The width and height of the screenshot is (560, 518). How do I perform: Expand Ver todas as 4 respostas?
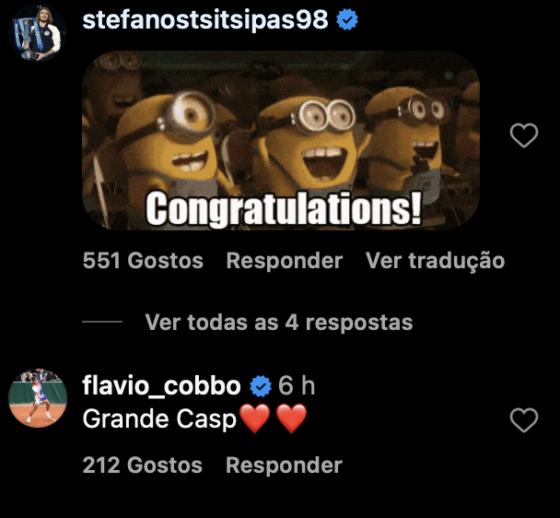click(x=279, y=322)
